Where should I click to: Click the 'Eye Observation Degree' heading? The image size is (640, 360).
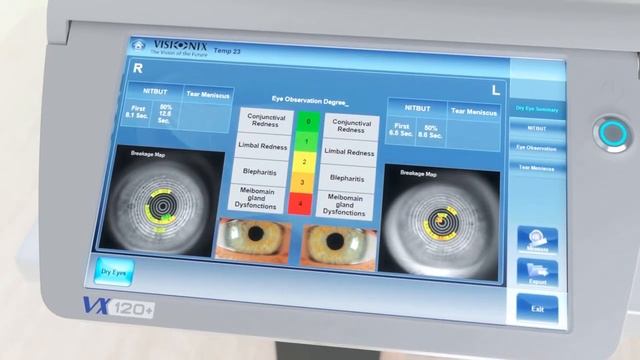pyautogui.click(x=310, y=100)
